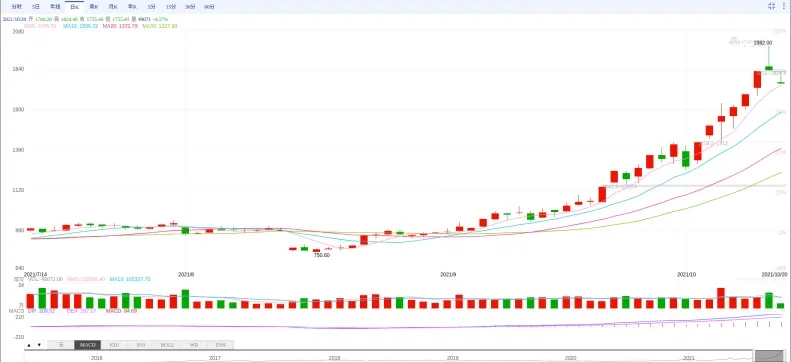Image resolution: width=791 pixels, height=362 pixels.
Task: Click the 2021/8 date label on the x-axis
Action: tap(186, 274)
